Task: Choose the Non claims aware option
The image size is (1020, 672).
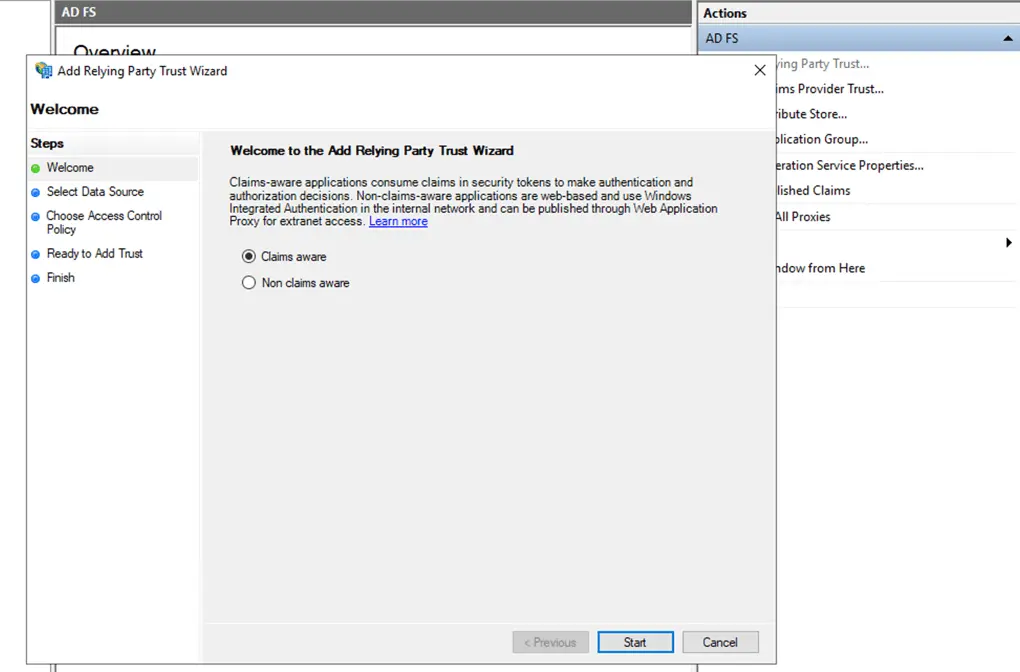Action: point(249,283)
